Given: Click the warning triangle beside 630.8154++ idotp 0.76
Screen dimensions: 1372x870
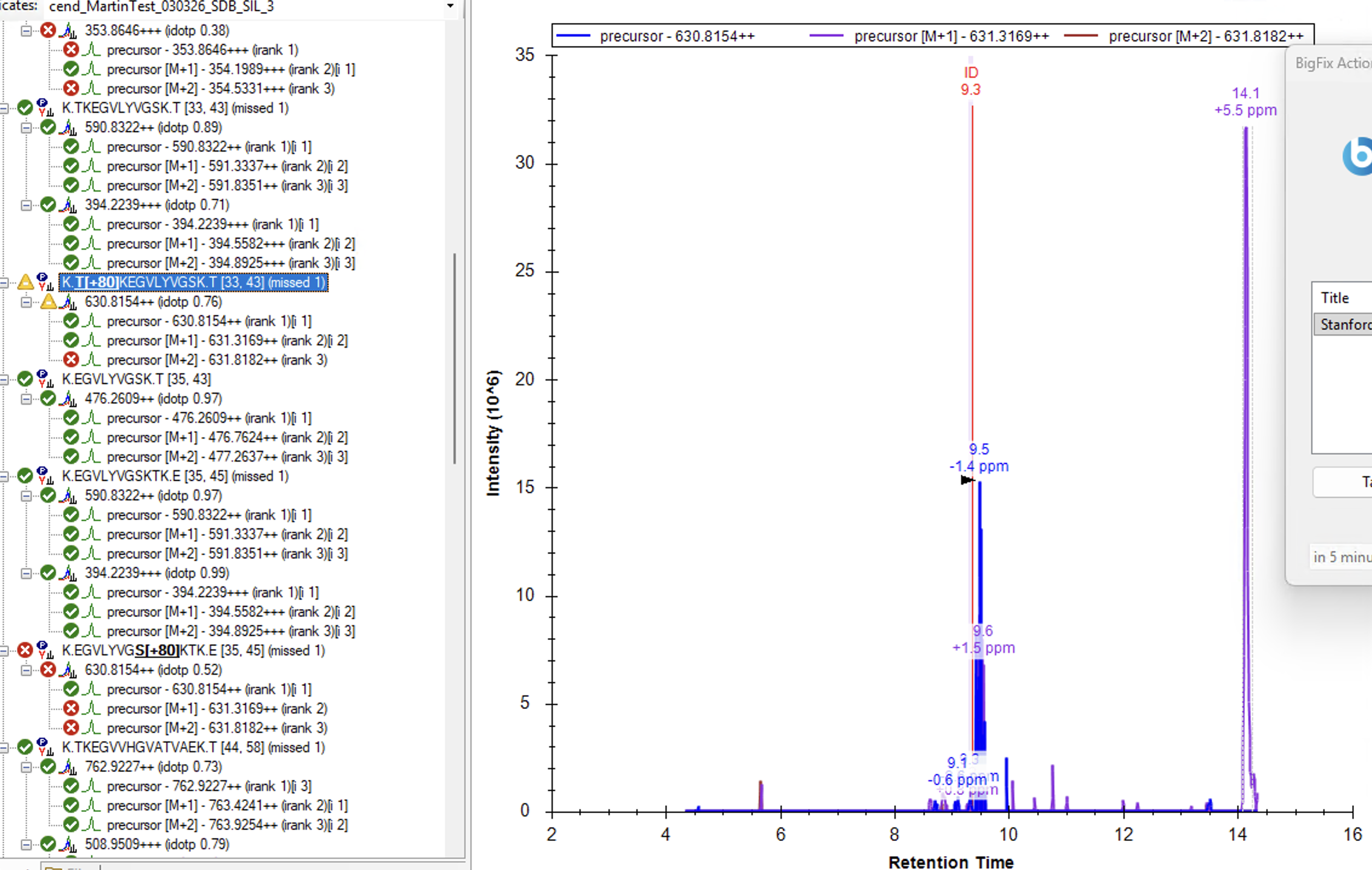Looking at the screenshot, I should (48, 302).
